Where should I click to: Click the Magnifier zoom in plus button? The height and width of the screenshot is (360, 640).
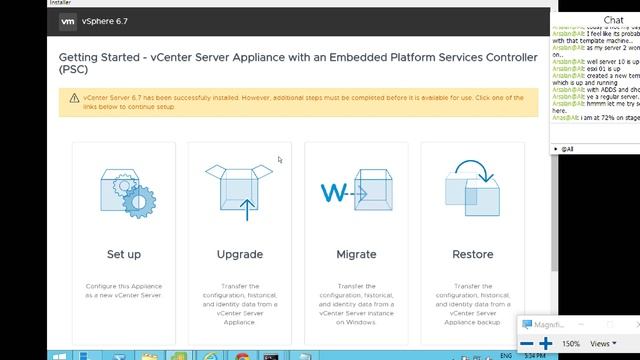[x=546, y=344]
